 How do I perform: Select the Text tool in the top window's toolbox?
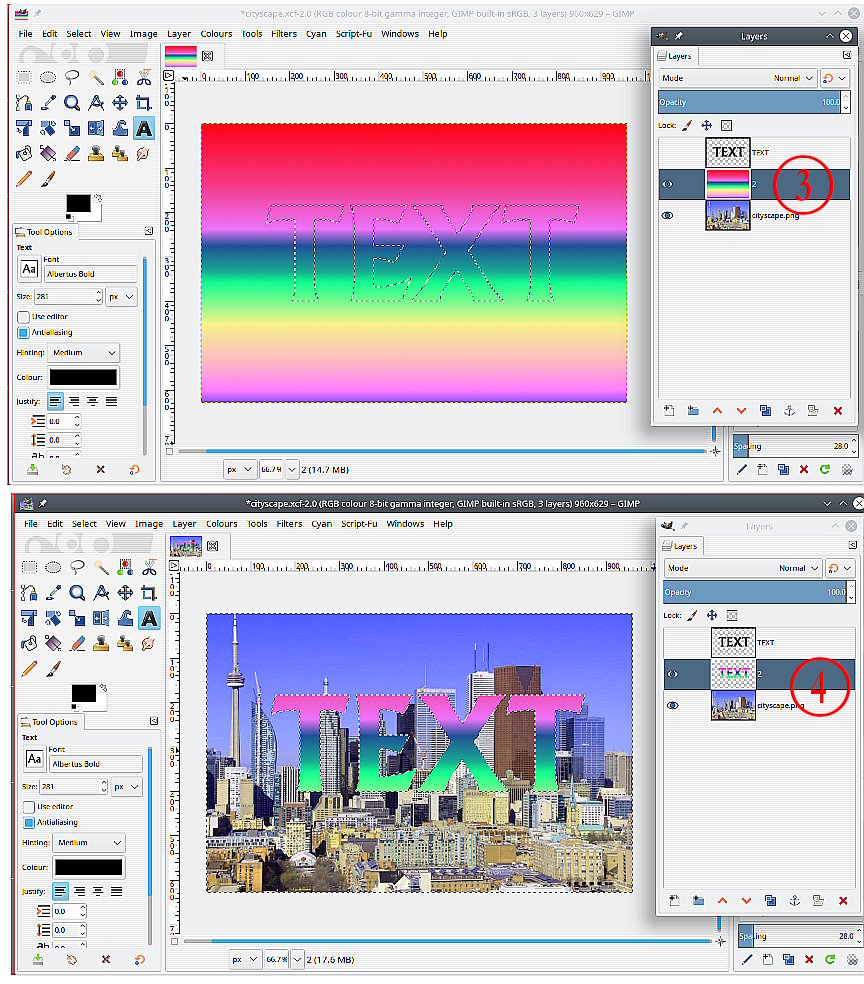(144, 129)
